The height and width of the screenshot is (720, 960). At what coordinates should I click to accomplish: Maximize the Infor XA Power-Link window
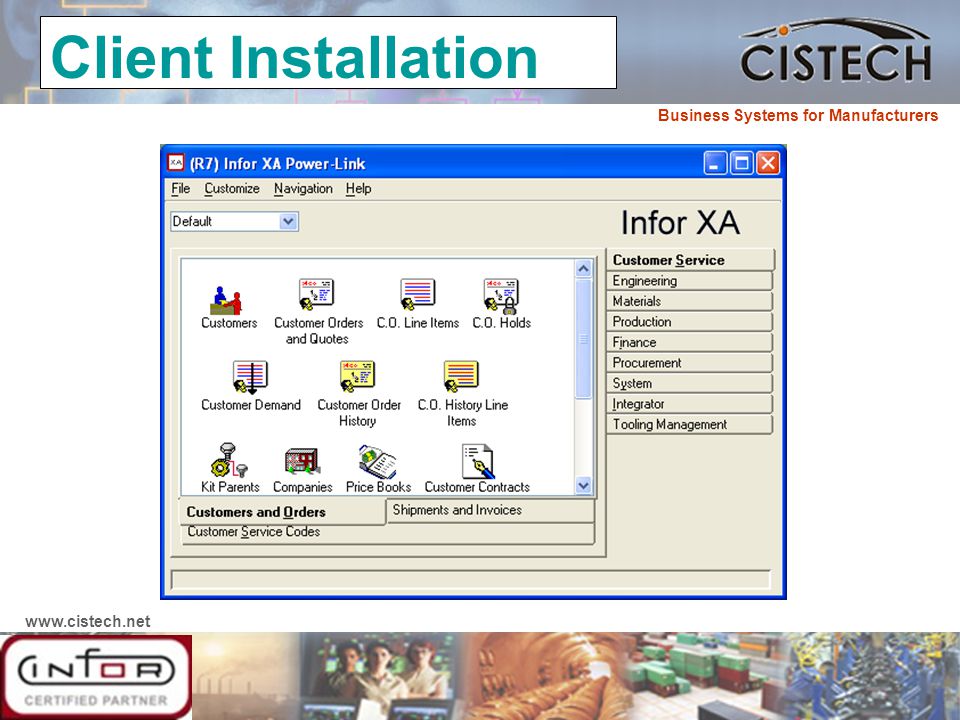click(x=742, y=163)
